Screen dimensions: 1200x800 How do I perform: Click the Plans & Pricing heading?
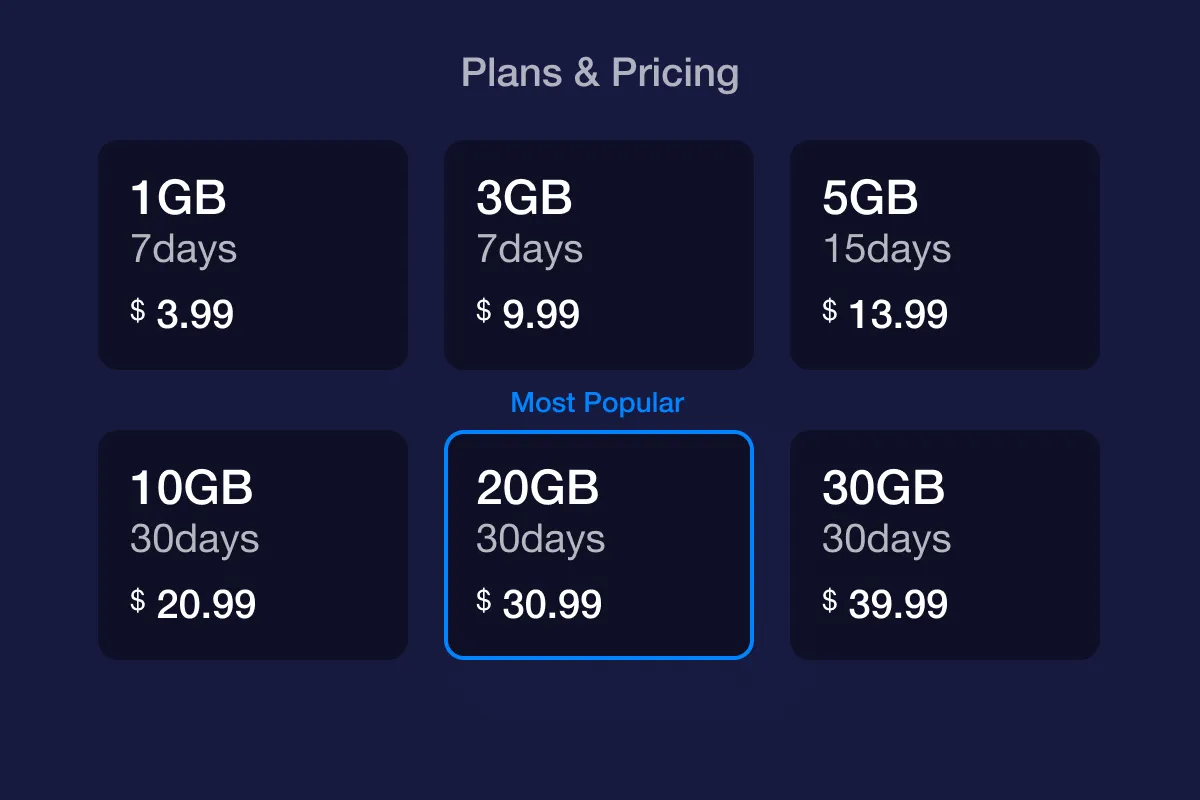(600, 73)
